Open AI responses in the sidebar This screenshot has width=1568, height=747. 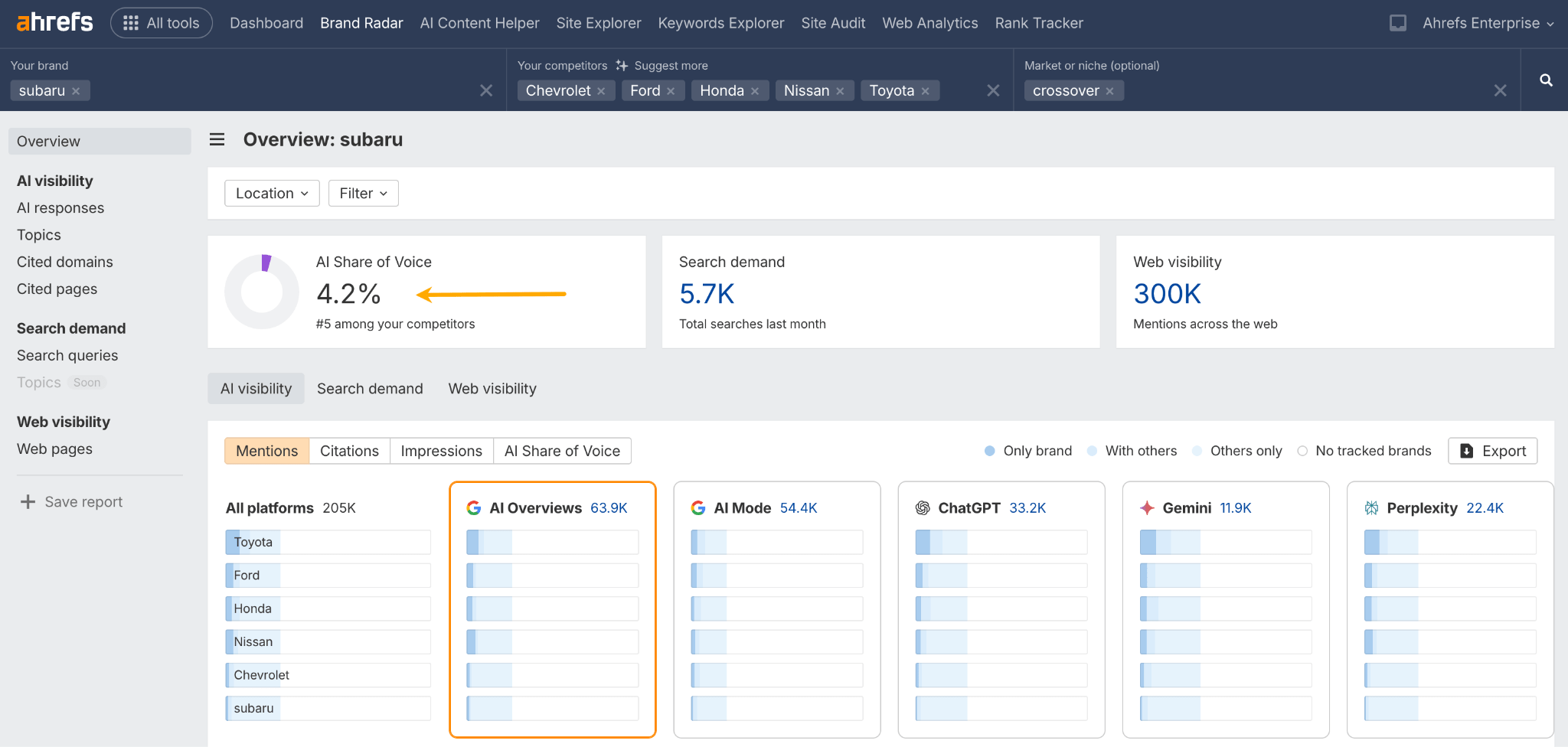click(x=60, y=207)
